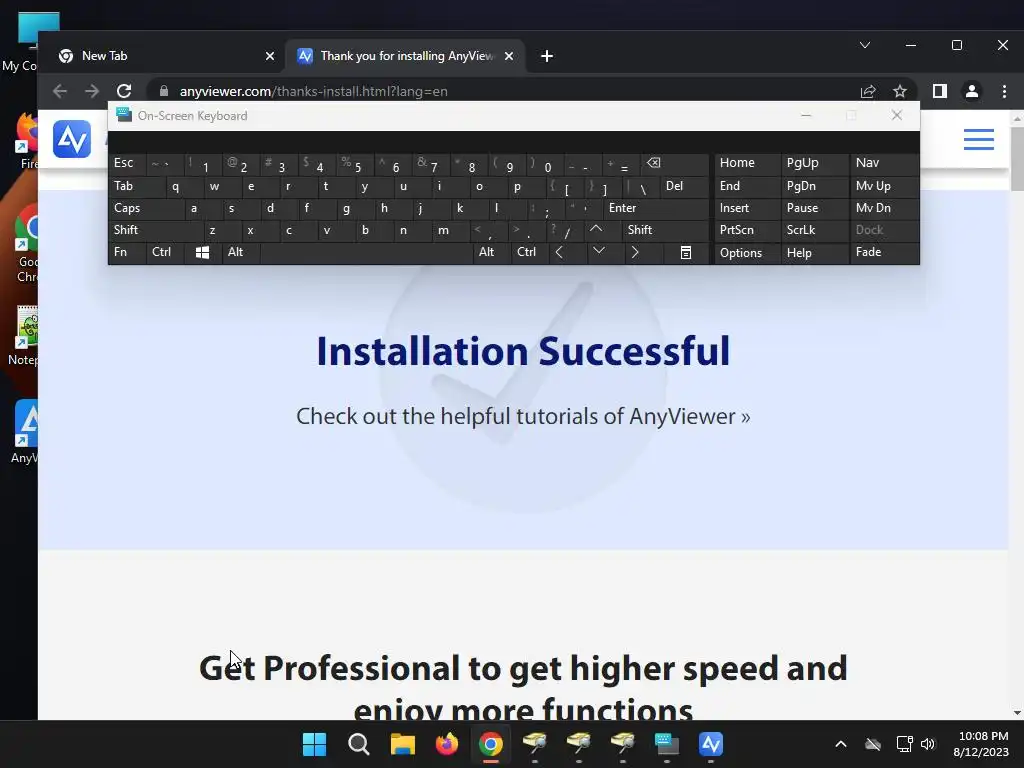
Task: View site information lock icon
Action: tap(164, 91)
